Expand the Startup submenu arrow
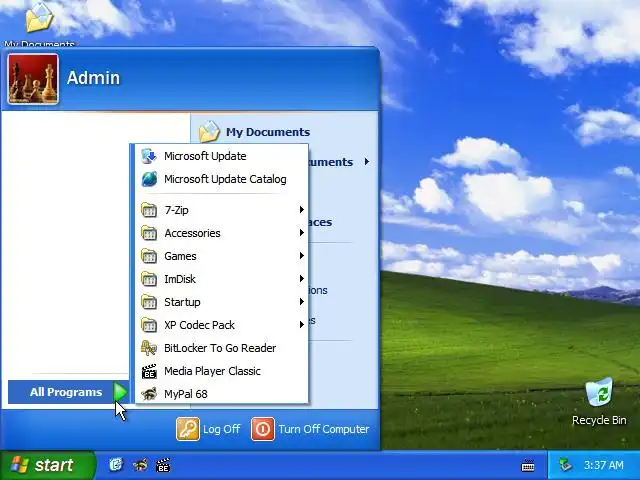The width and height of the screenshot is (640, 480). (302, 302)
